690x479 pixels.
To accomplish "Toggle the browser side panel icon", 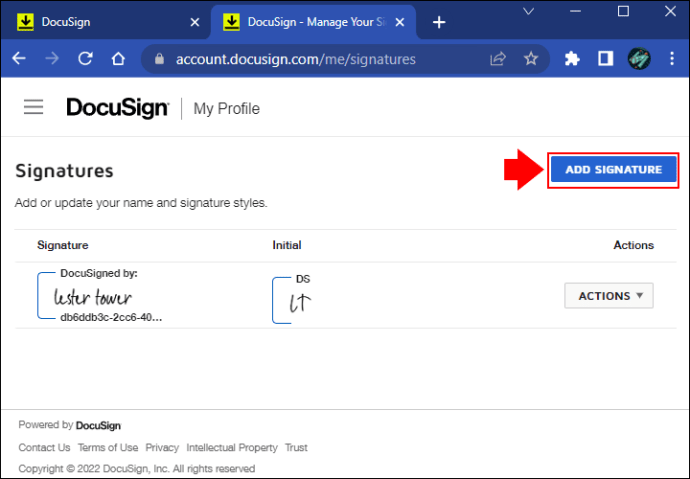I will 606,59.
